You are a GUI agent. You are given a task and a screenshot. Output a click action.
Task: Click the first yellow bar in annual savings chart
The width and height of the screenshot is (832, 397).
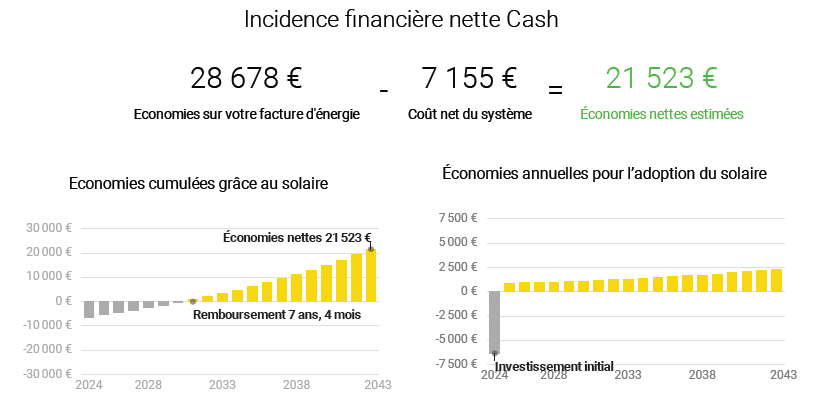(509, 287)
